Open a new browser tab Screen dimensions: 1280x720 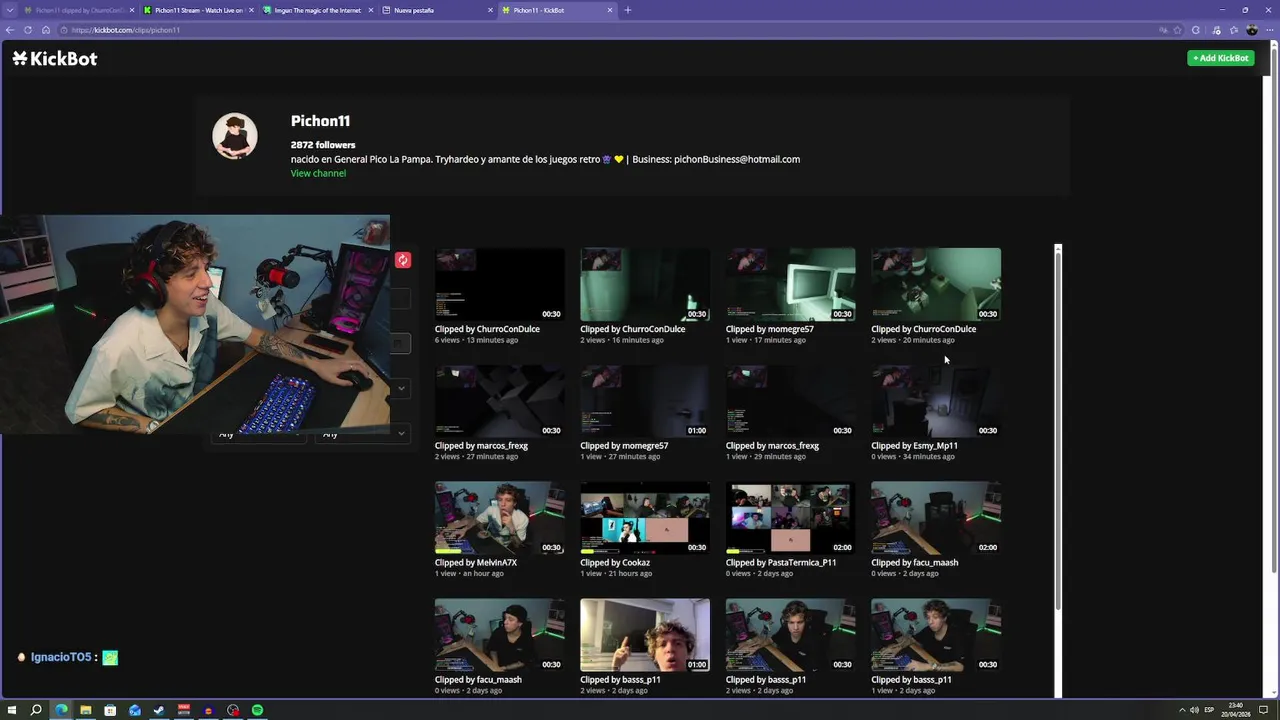(628, 10)
